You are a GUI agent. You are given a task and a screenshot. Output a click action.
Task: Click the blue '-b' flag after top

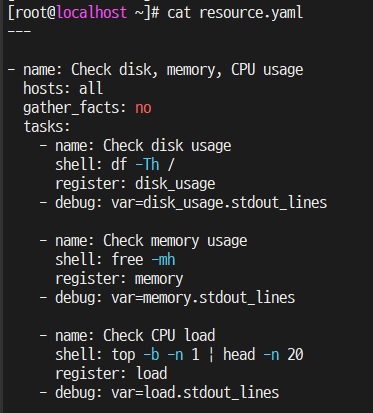151,354
